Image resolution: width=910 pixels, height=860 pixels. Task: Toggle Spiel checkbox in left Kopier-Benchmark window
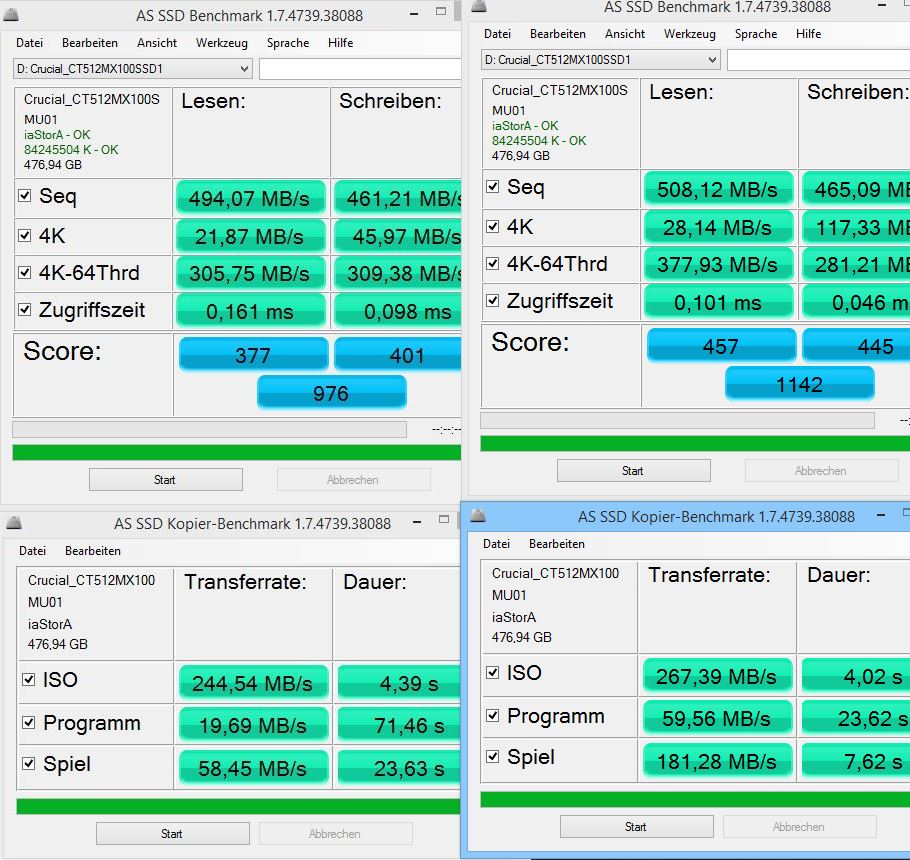point(28,763)
